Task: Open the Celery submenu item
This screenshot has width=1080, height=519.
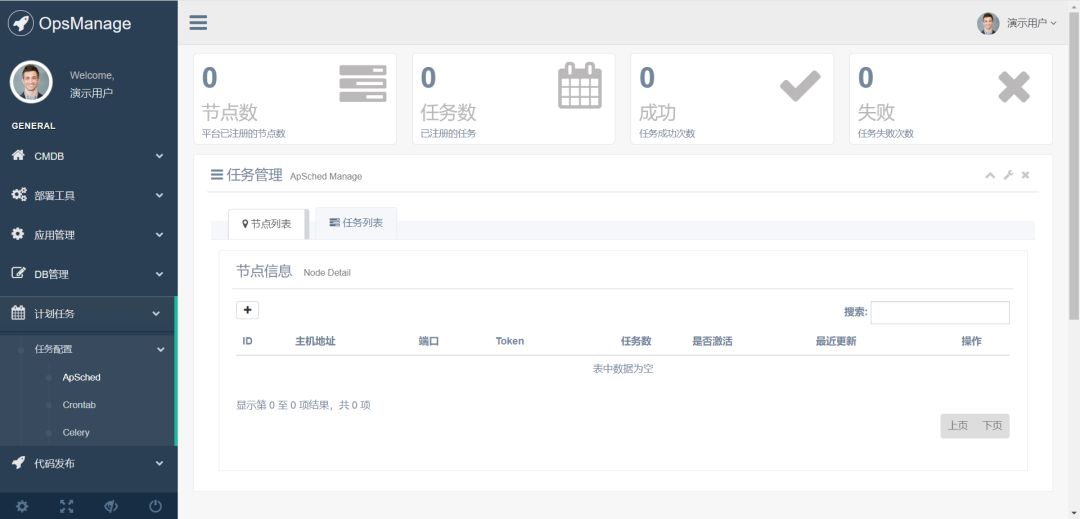Action: (x=76, y=433)
